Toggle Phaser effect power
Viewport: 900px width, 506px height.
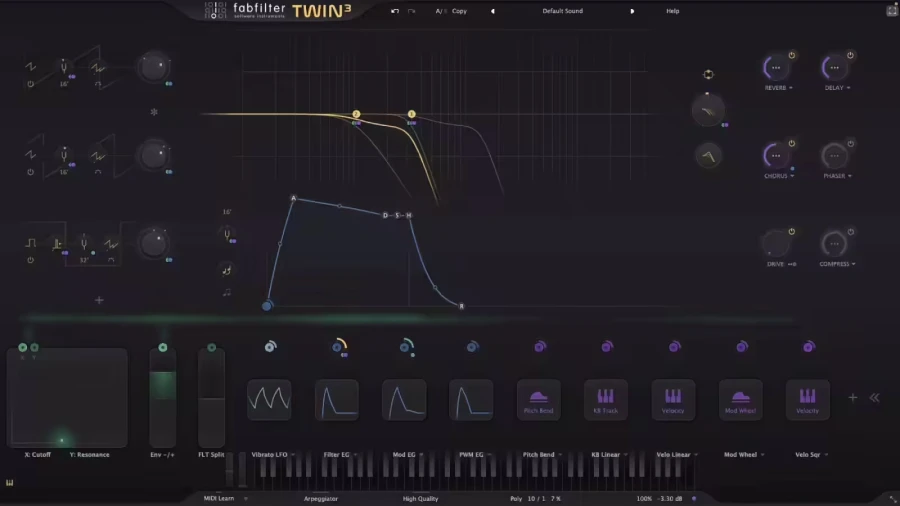[850, 143]
